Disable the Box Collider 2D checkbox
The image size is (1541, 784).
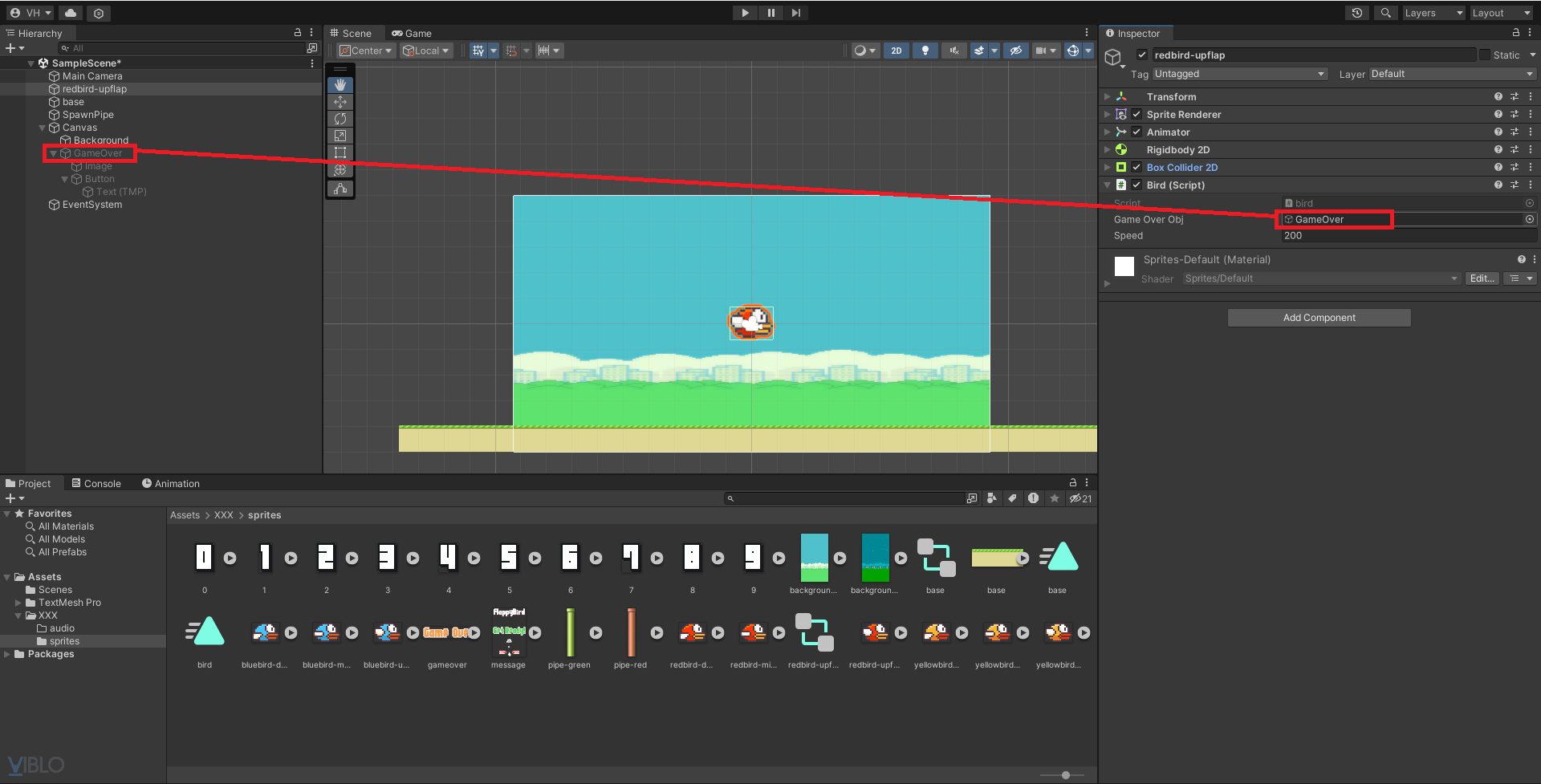1136,167
